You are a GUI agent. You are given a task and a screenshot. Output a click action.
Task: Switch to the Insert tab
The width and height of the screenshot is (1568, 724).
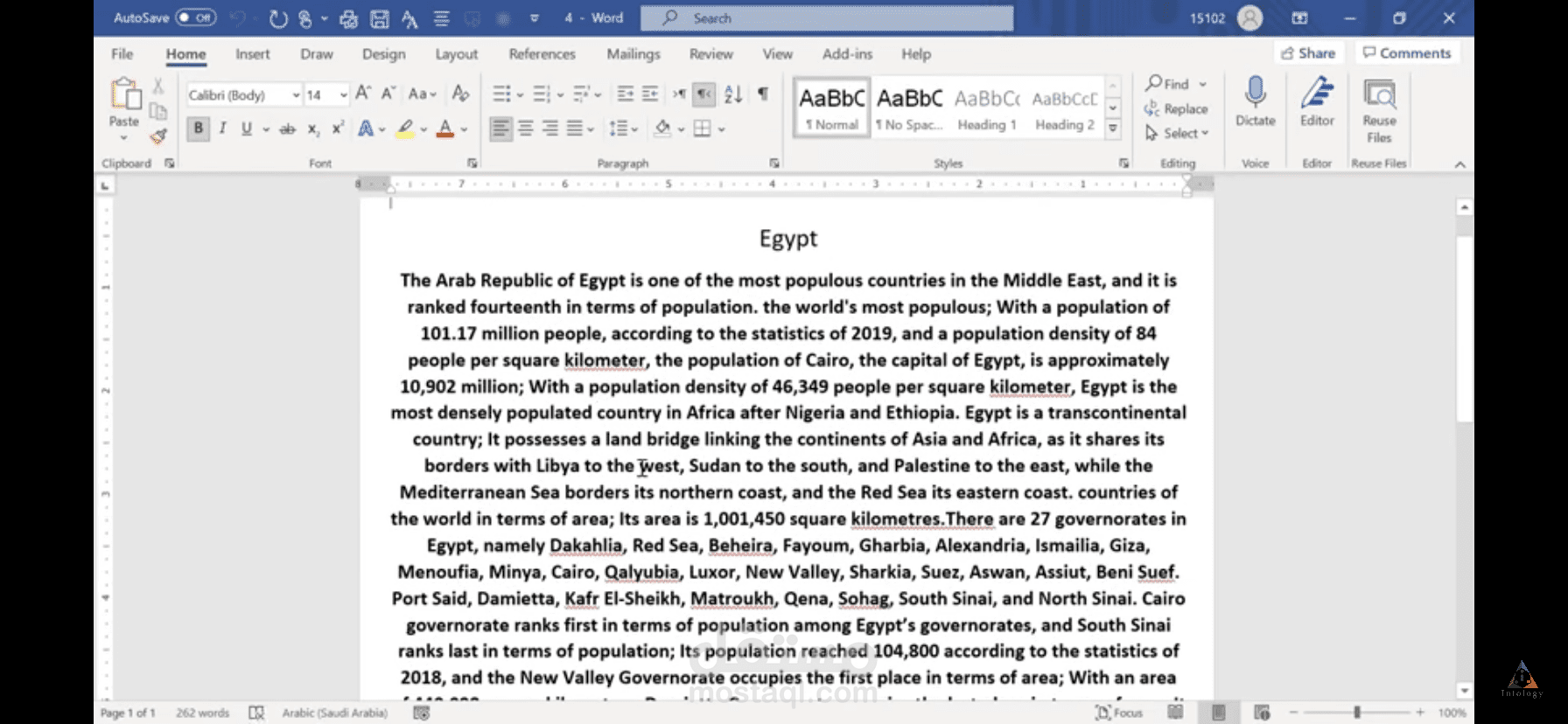click(252, 54)
